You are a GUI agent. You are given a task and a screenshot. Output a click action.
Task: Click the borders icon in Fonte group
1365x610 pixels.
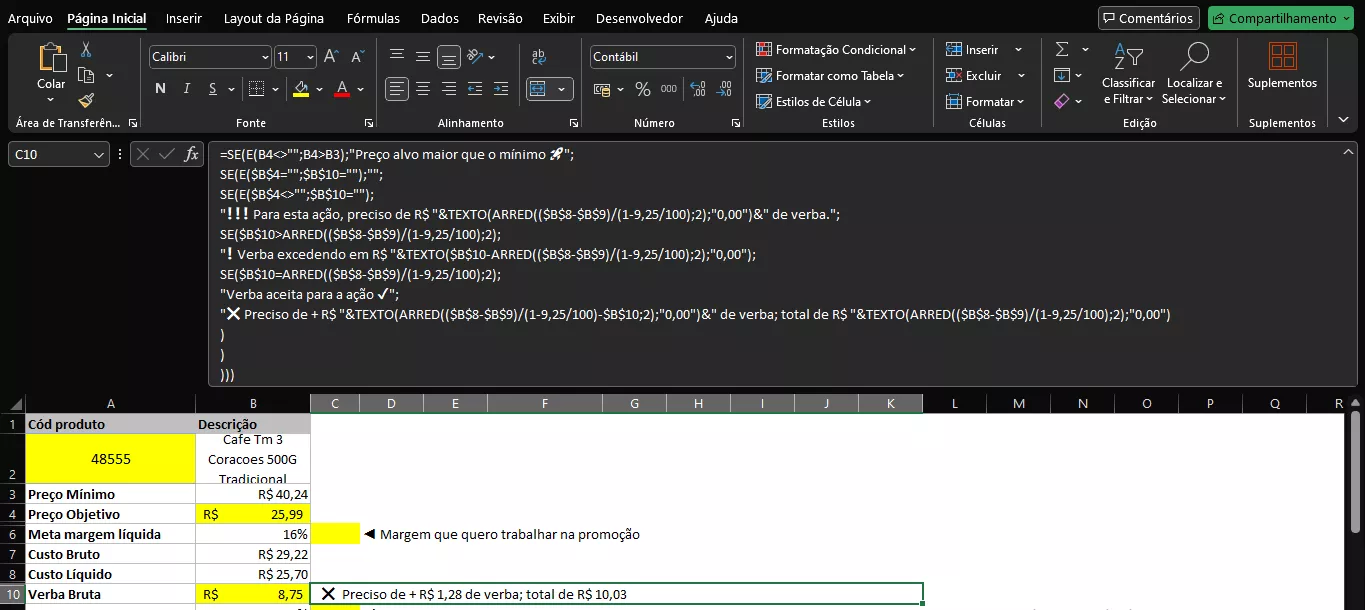point(257,89)
